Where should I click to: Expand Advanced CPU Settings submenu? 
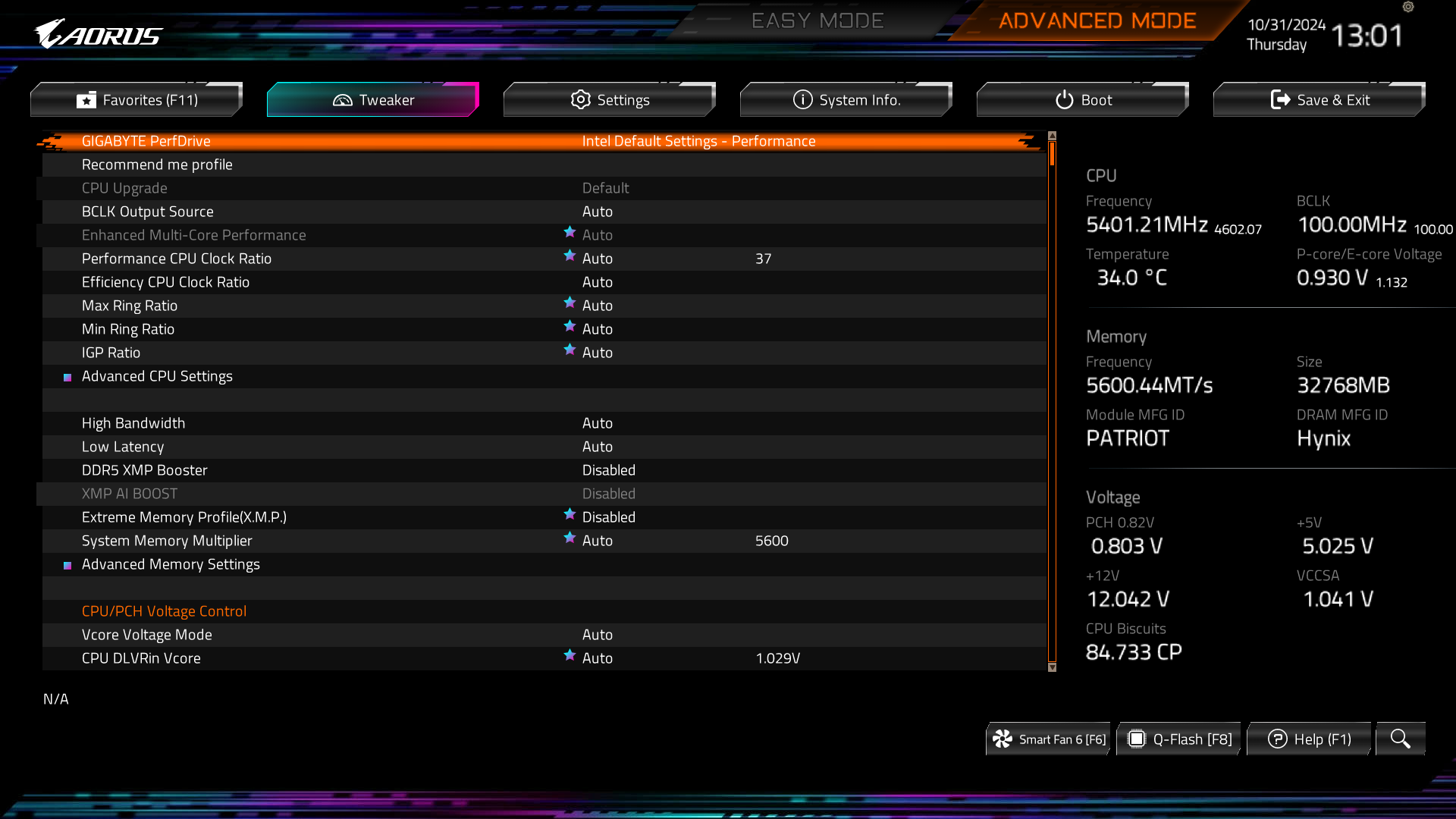157,376
